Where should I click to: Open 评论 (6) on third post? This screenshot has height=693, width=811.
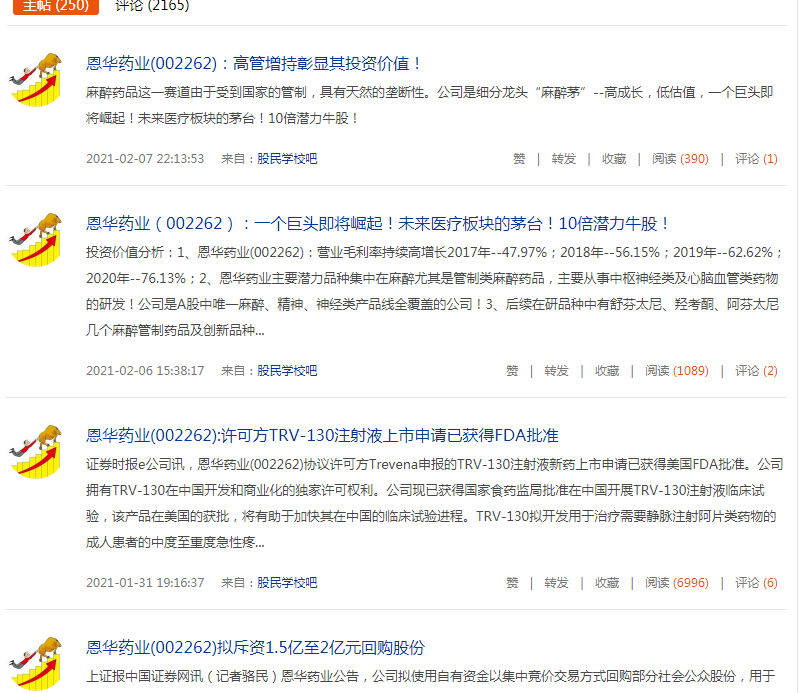pyautogui.click(x=756, y=583)
